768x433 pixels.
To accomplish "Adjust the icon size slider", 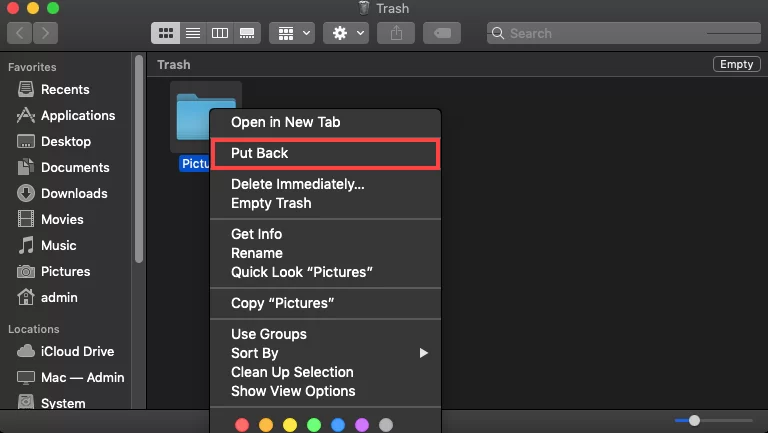I will (x=694, y=420).
